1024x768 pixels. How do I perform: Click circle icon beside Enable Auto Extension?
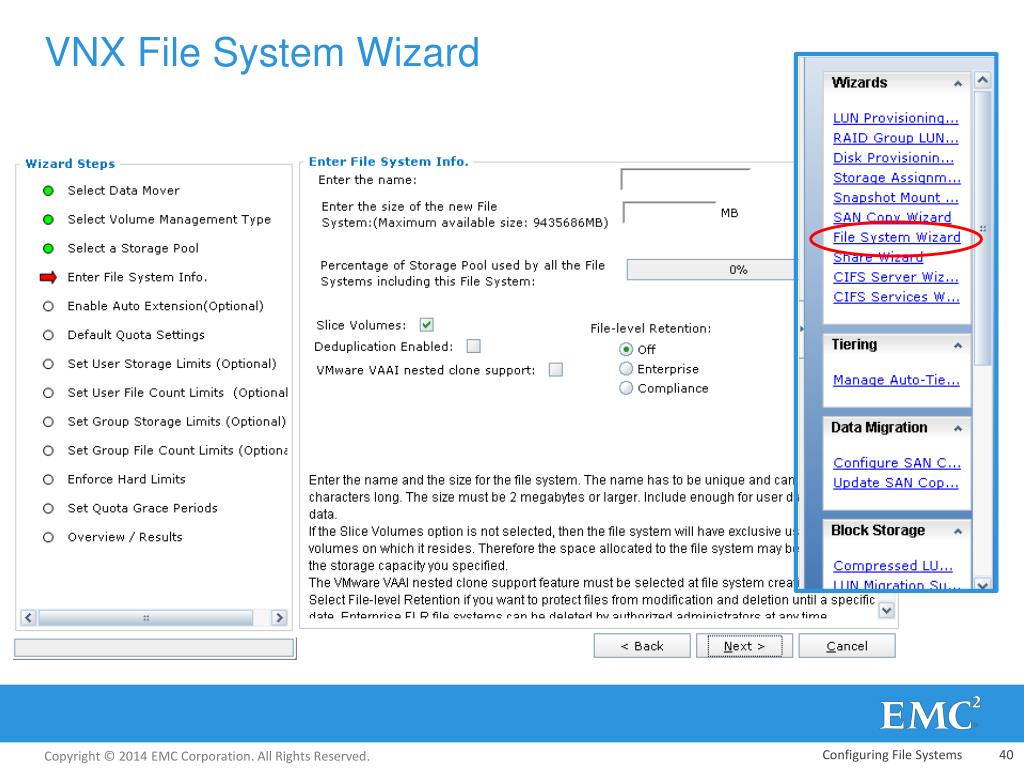click(x=48, y=306)
